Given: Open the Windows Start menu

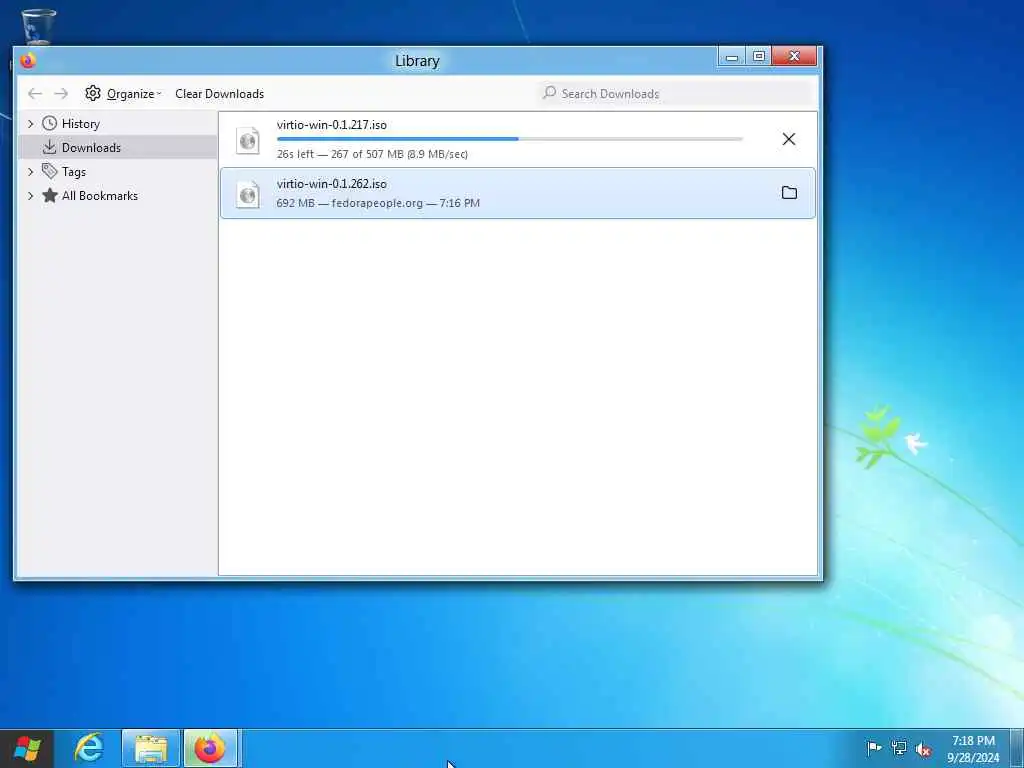Looking at the screenshot, I should coord(27,748).
